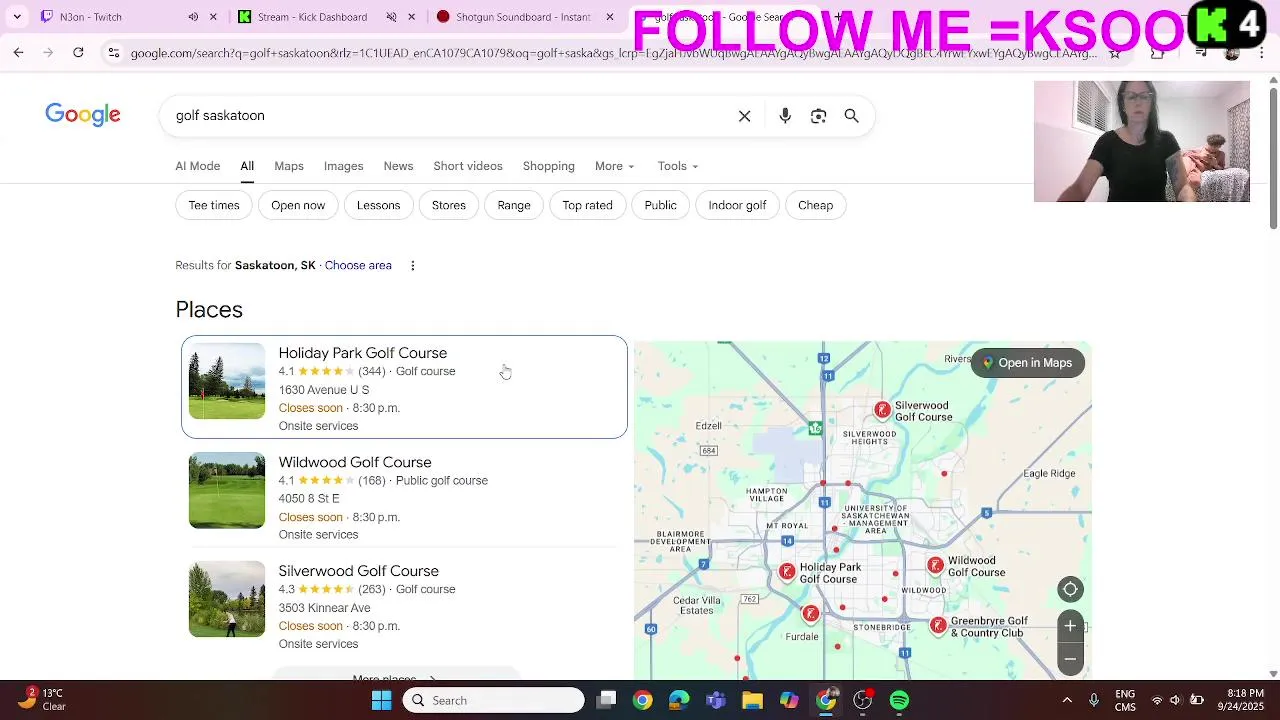1280x720 pixels.
Task: Click the Silverwood Golf Course thumbnail
Action: (227, 599)
